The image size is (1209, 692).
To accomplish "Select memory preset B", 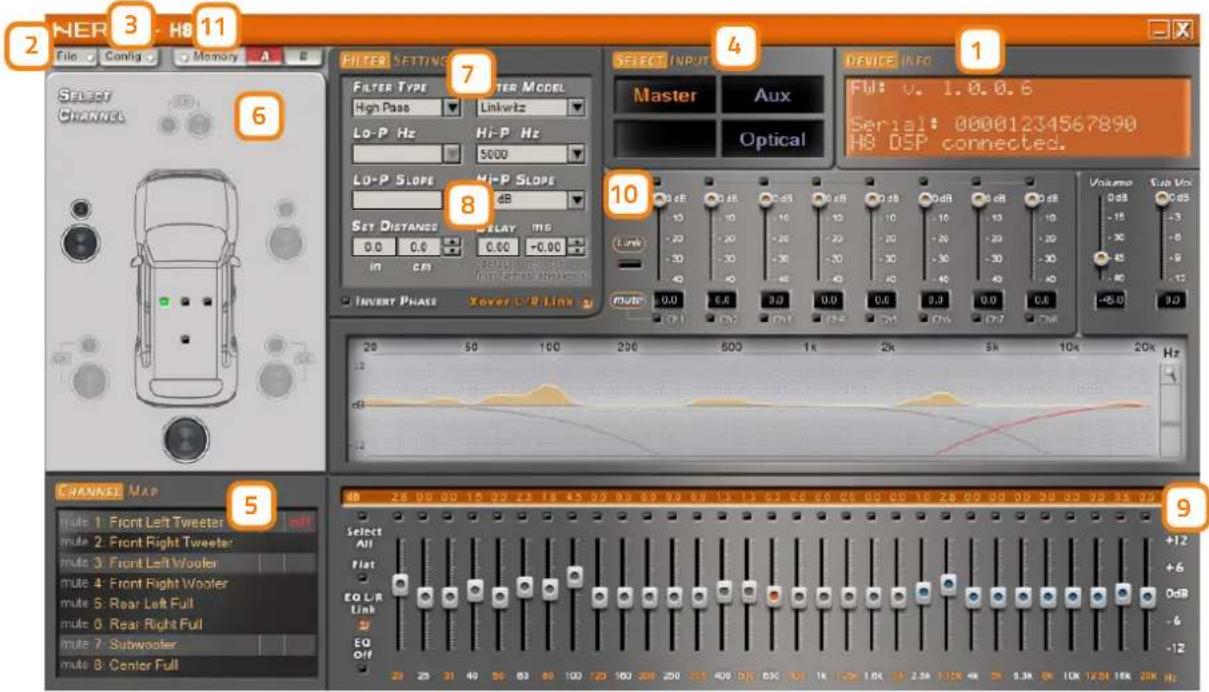I will tap(303, 57).
